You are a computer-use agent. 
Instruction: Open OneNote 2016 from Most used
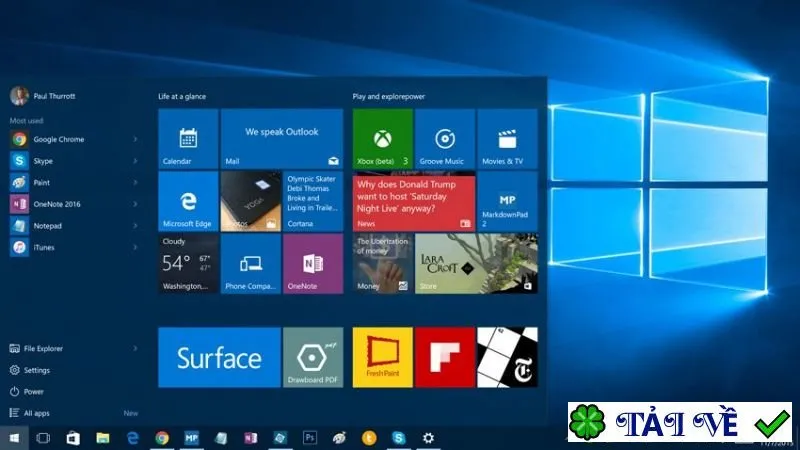tap(74, 204)
